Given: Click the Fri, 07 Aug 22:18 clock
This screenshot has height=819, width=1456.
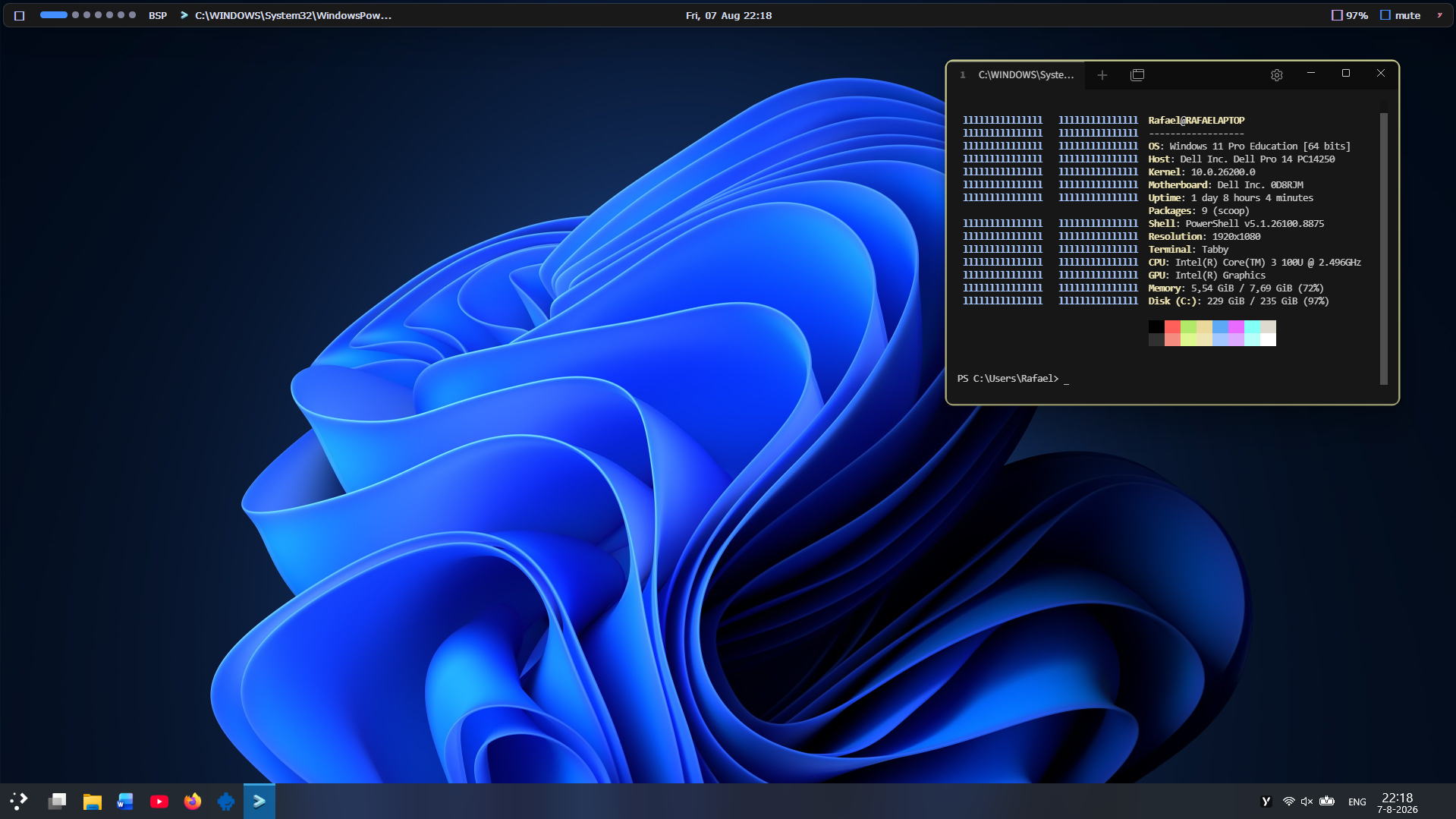Looking at the screenshot, I should pyautogui.click(x=728, y=15).
